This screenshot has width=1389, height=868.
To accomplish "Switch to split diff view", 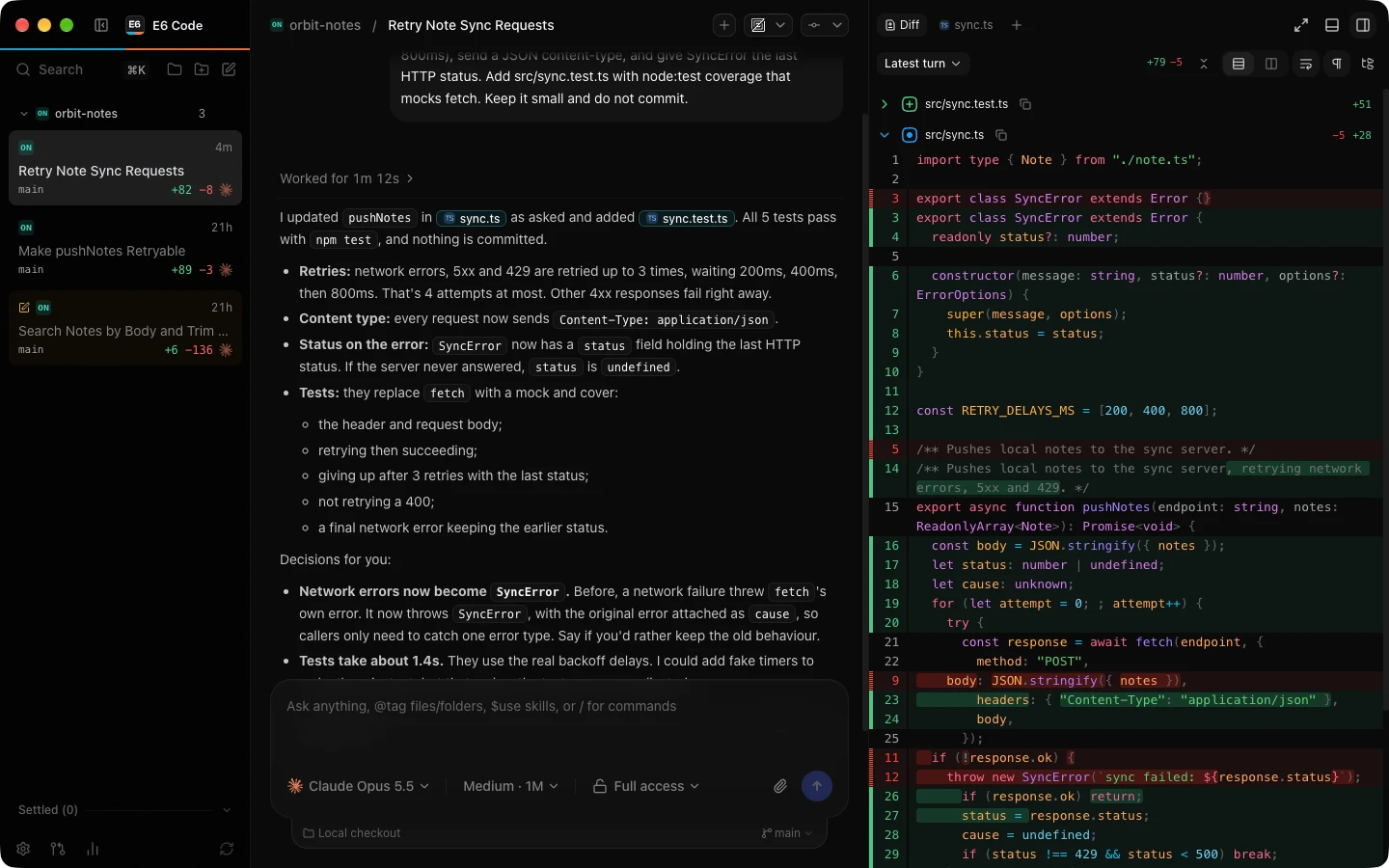I will (x=1271, y=64).
